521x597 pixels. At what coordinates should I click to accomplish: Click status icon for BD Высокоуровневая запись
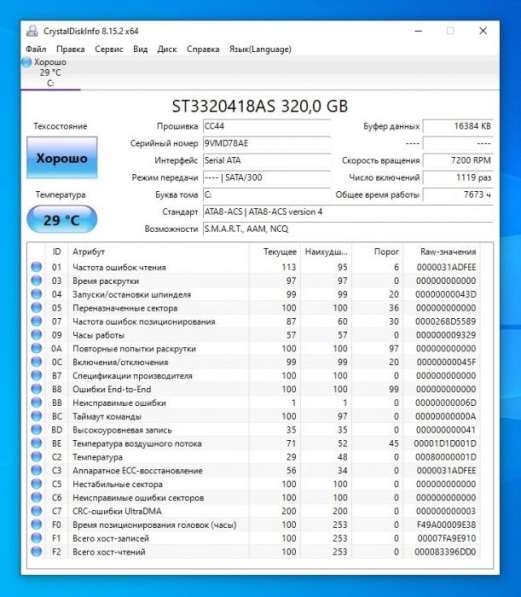pyautogui.click(x=36, y=429)
